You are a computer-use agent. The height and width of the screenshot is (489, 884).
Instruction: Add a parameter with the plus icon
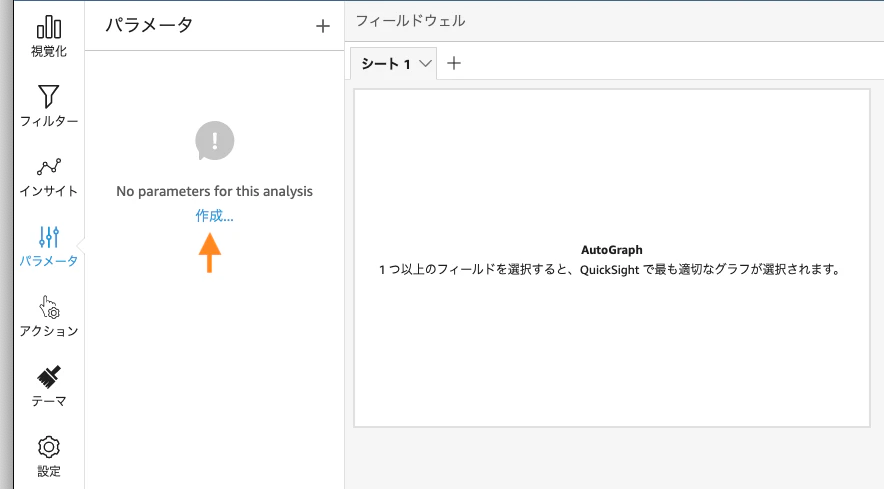[x=322, y=26]
